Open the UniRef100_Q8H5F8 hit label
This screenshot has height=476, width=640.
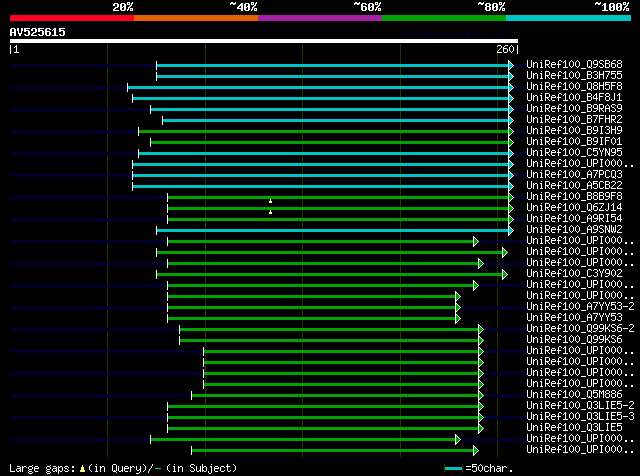(x=574, y=87)
